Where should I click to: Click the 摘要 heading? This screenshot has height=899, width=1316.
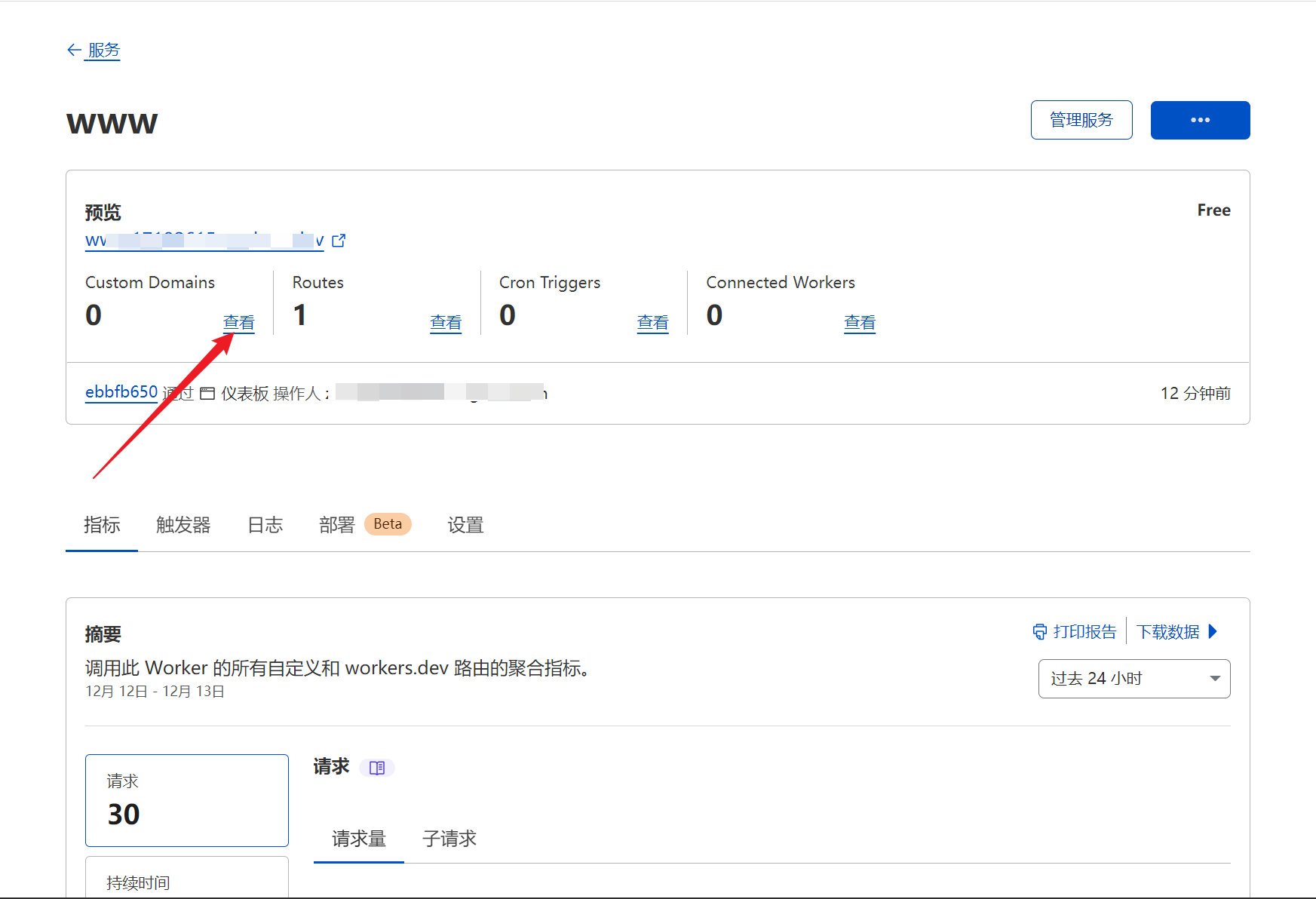tap(103, 634)
